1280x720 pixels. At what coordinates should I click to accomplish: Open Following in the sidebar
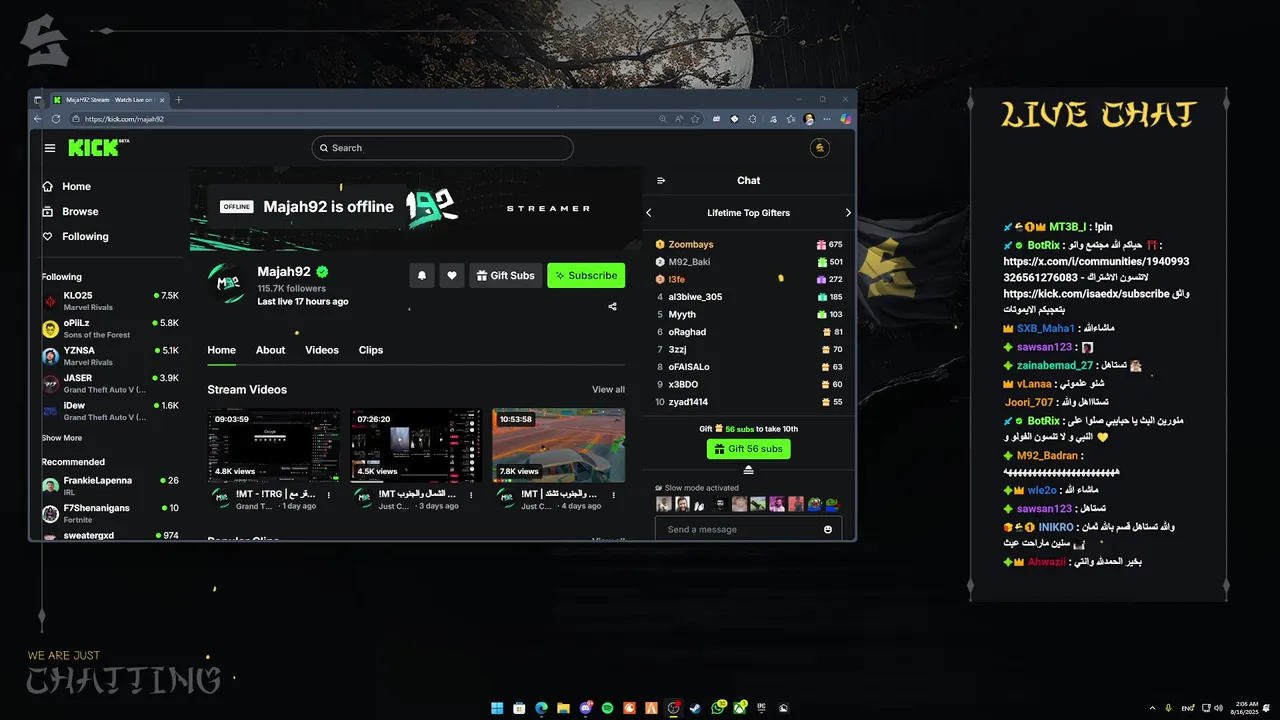(x=85, y=236)
